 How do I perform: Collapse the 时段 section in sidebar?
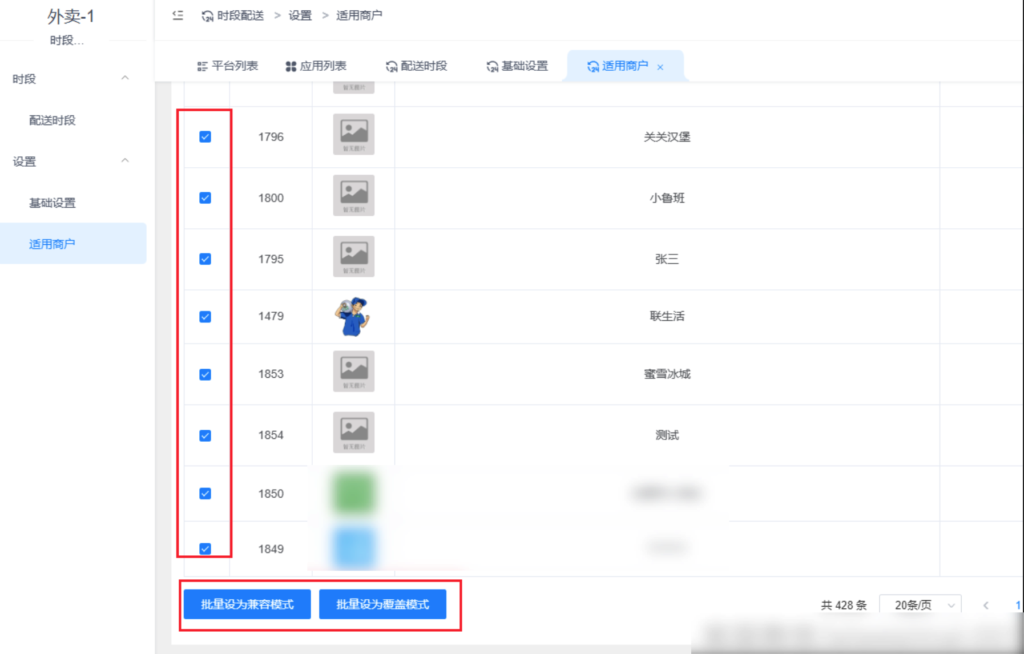coord(124,79)
